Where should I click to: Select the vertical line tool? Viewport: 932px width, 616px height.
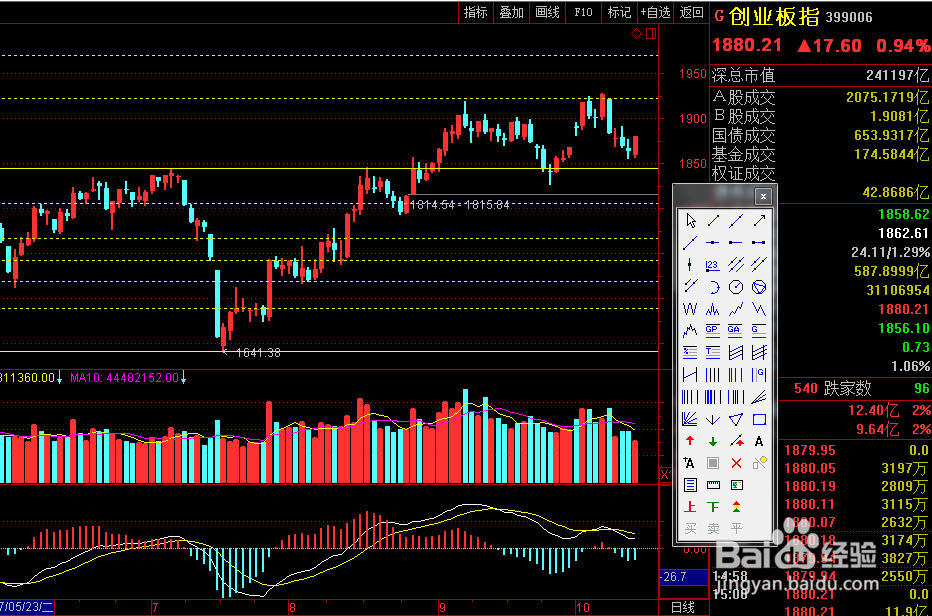(690, 265)
